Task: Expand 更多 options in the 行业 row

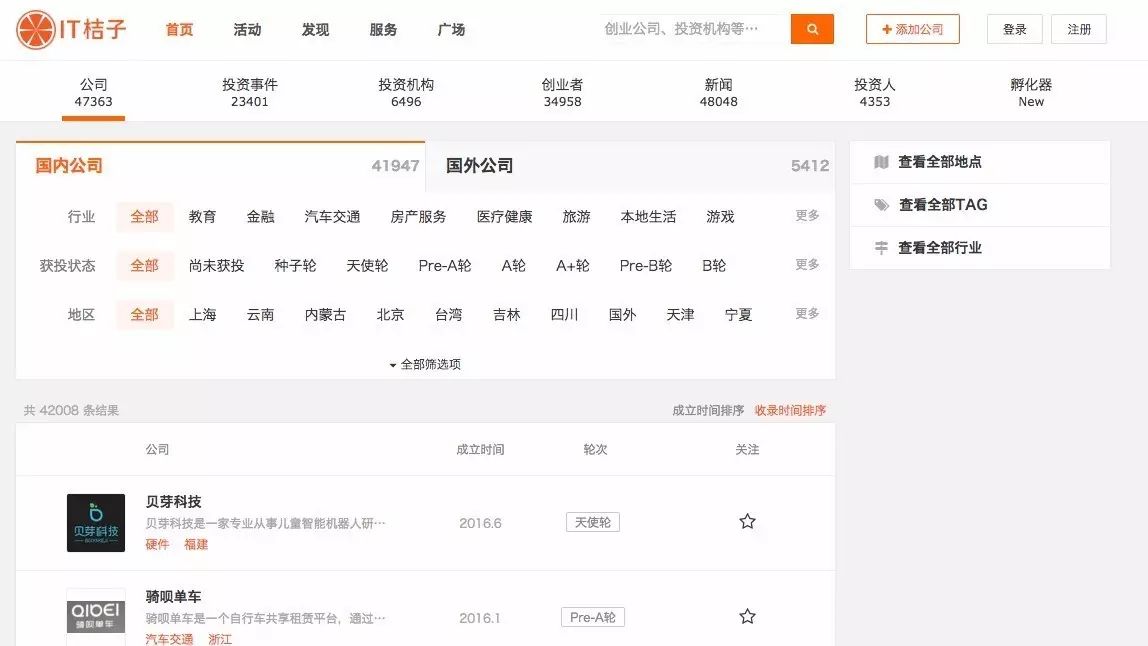Action: tap(806, 216)
